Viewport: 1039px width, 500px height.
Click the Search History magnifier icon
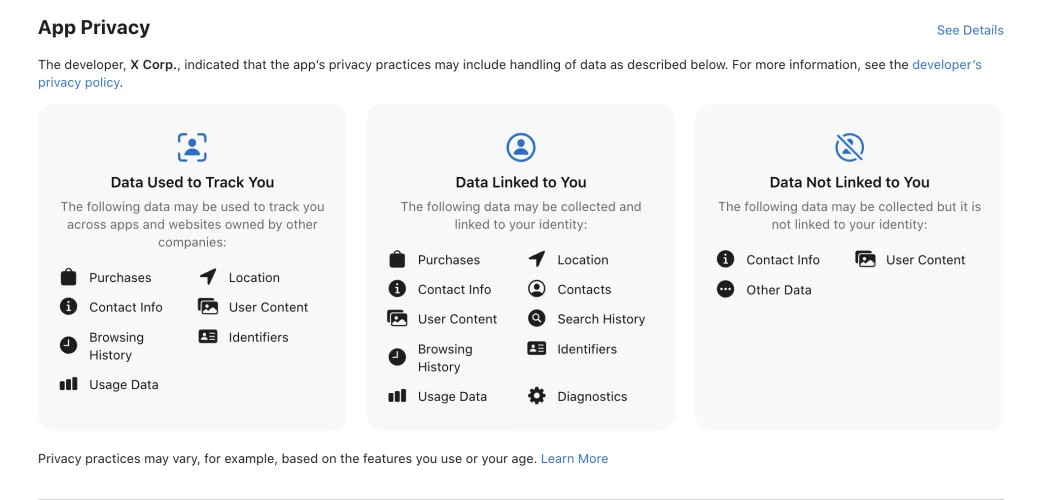click(x=537, y=319)
